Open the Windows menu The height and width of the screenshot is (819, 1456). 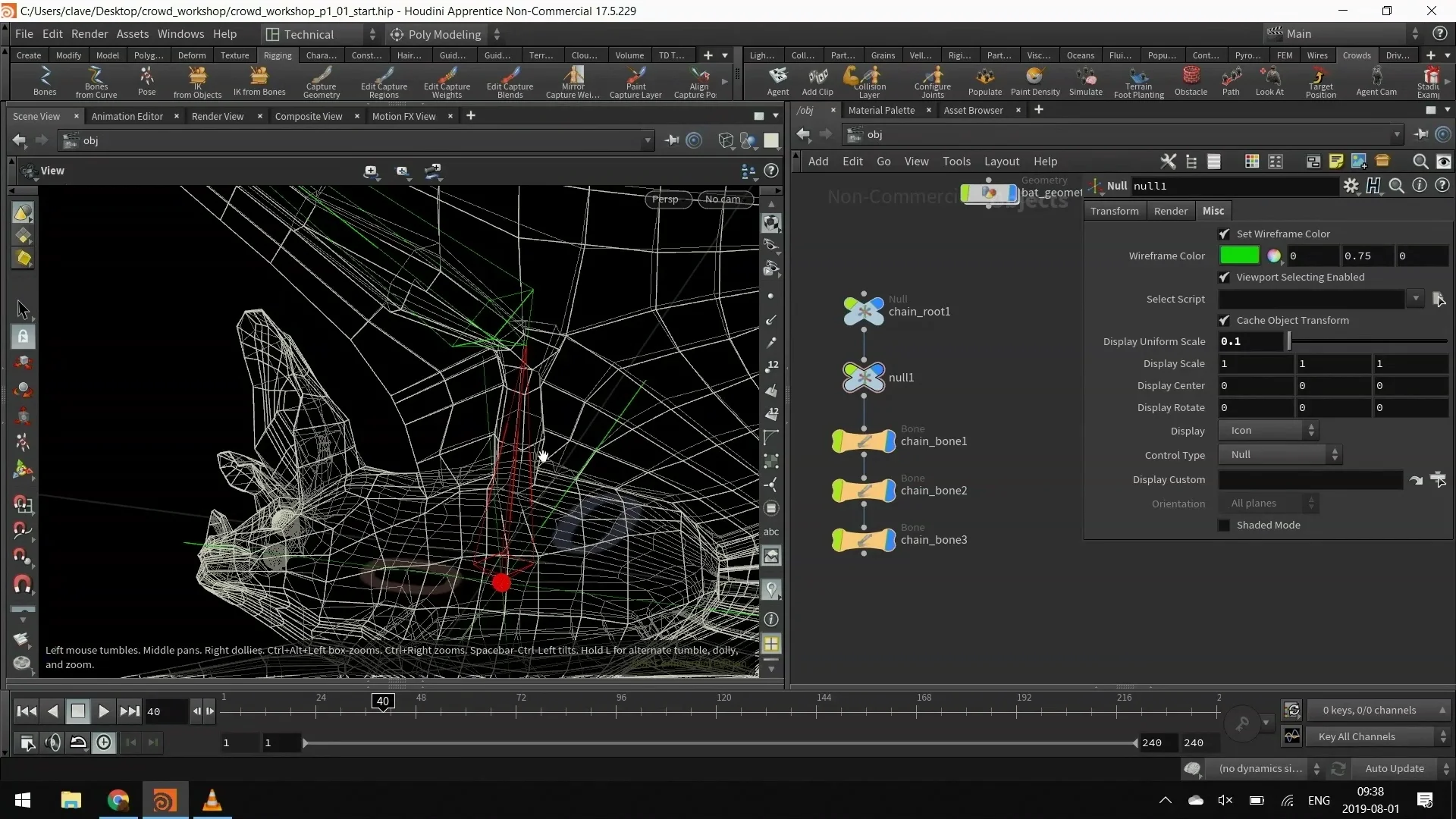(180, 33)
